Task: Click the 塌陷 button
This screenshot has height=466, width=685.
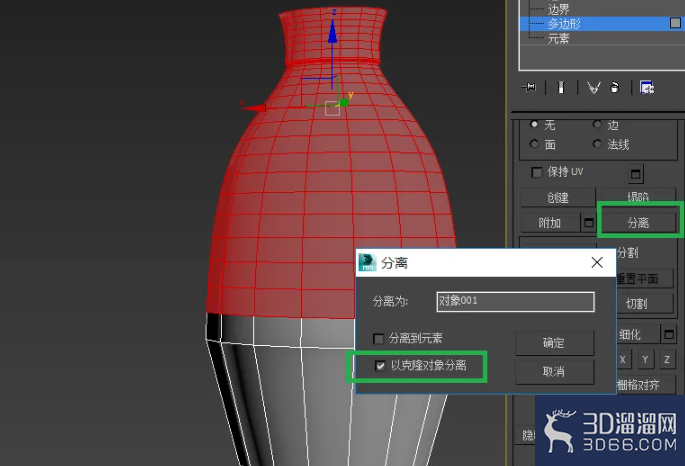Action: click(x=638, y=196)
